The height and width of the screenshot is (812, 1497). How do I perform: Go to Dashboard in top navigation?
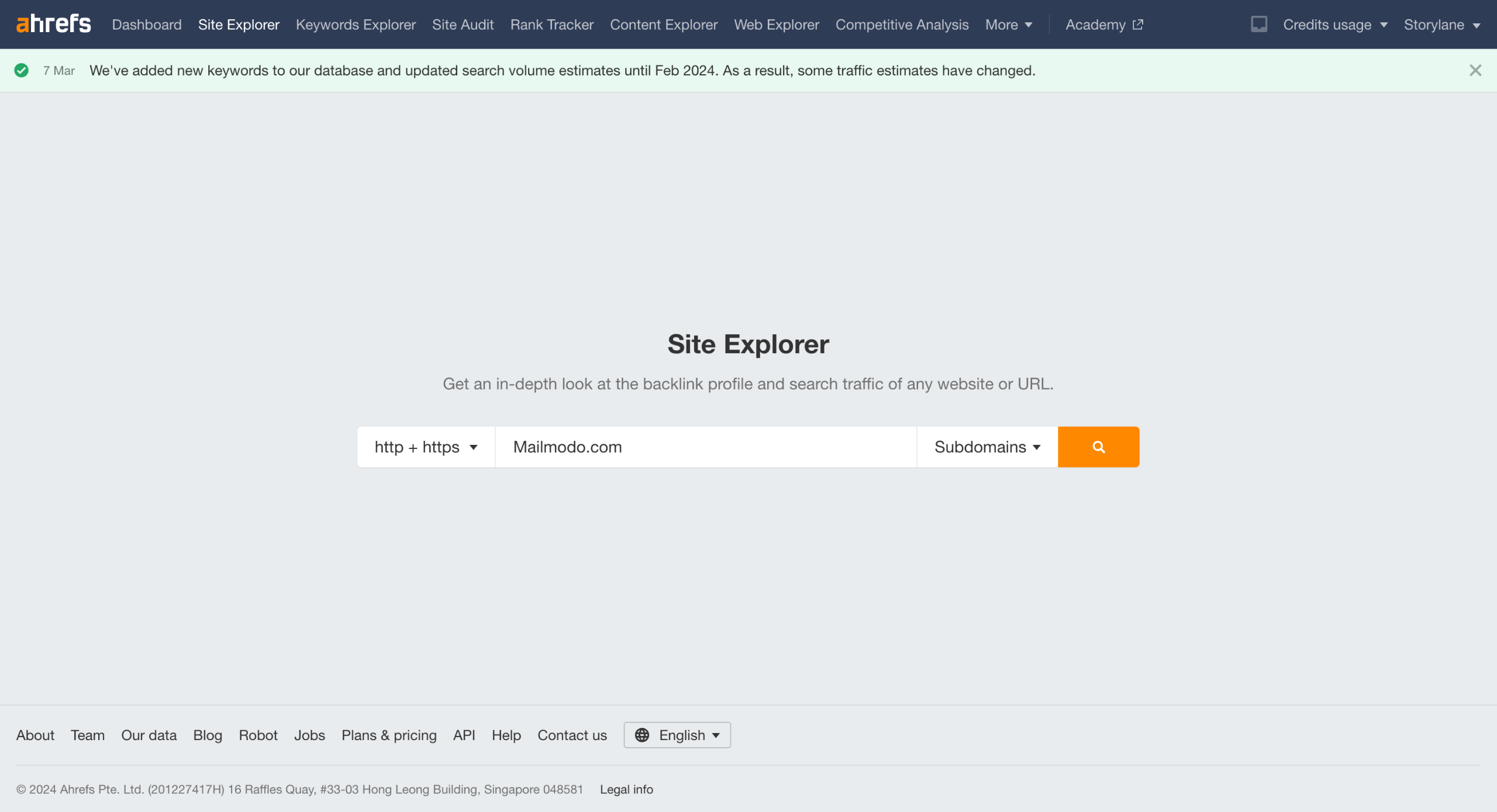pos(147,25)
